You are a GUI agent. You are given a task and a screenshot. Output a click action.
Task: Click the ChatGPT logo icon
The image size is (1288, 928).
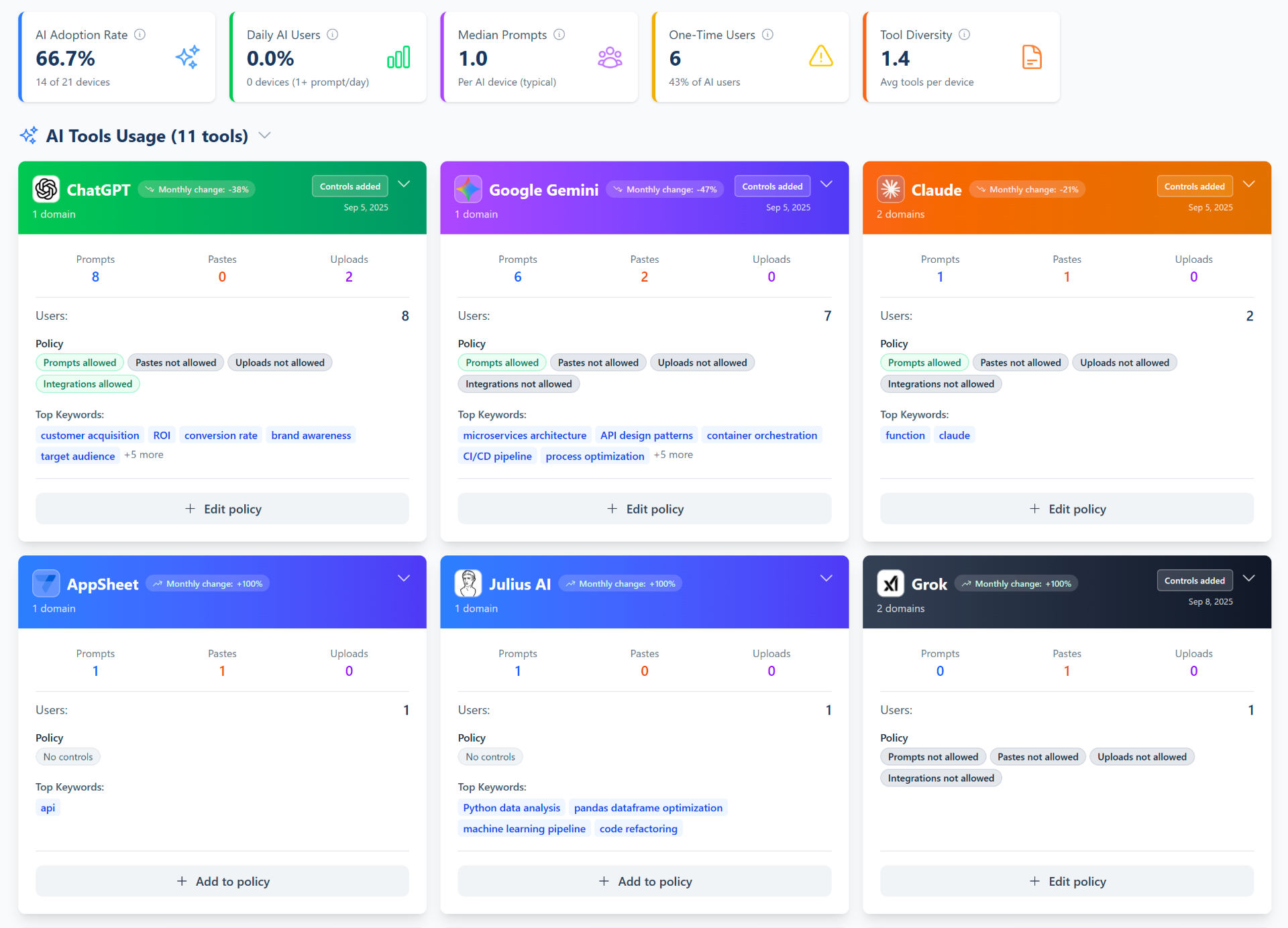point(46,189)
